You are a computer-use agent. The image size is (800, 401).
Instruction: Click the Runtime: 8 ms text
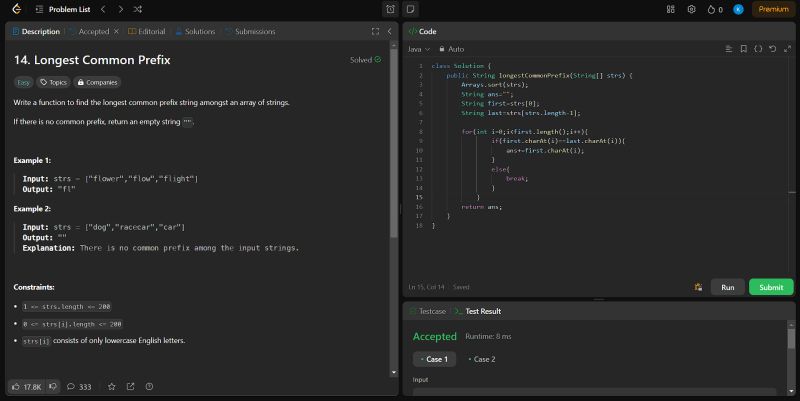[488, 336]
